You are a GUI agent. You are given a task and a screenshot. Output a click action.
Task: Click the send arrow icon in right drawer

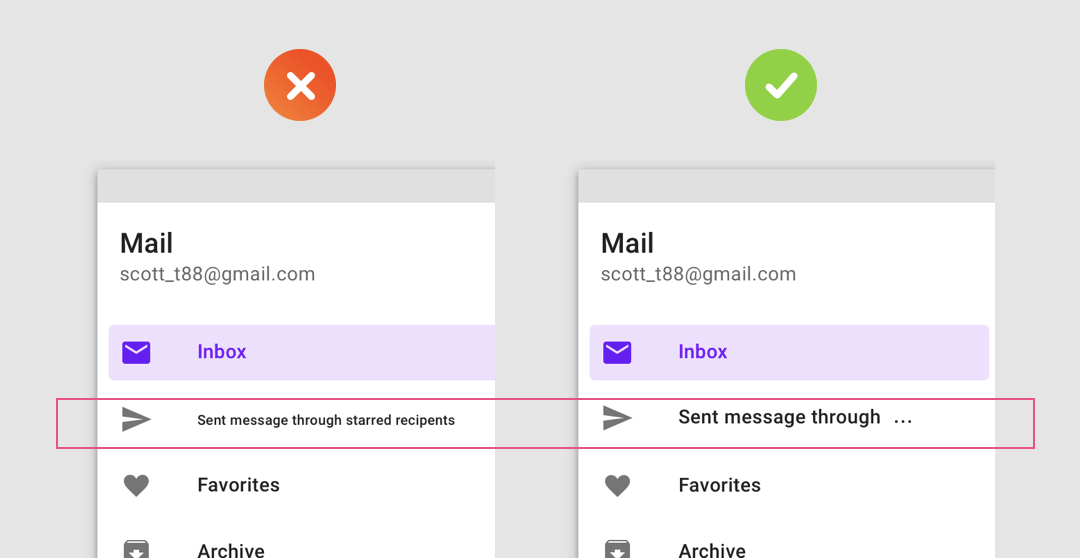pos(617,417)
